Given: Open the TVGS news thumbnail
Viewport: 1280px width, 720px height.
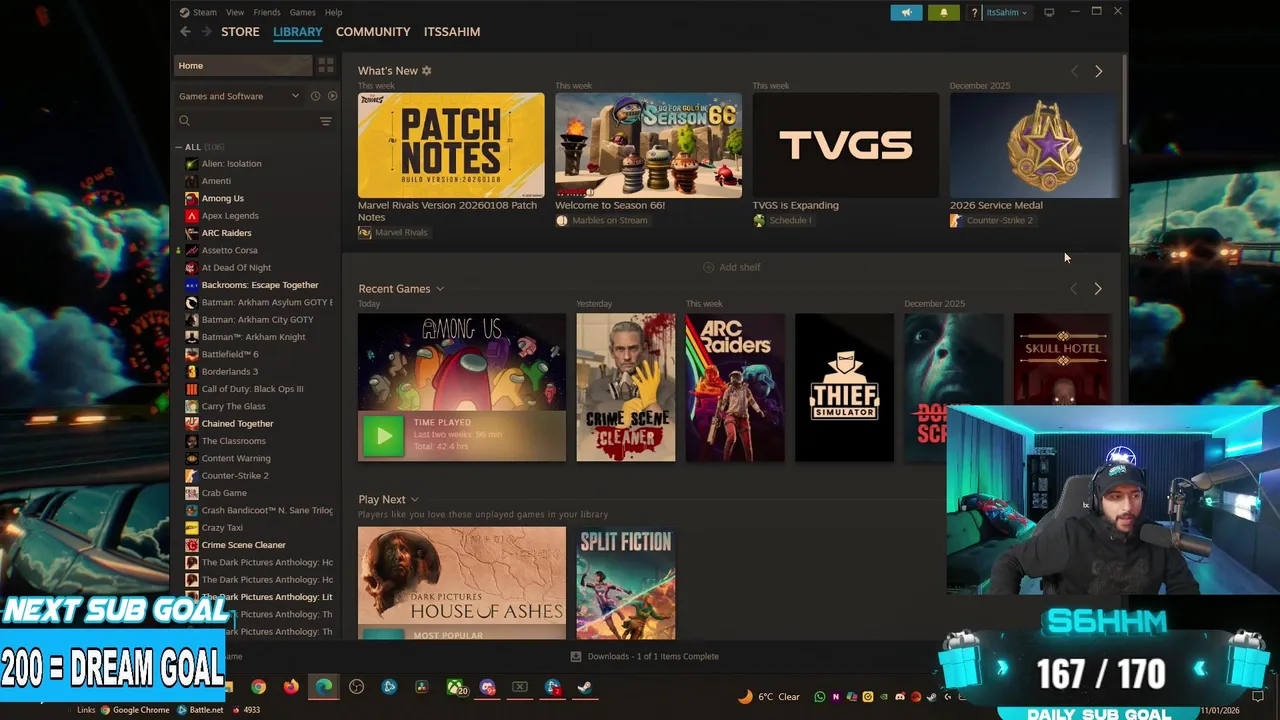Looking at the screenshot, I should click(x=846, y=146).
